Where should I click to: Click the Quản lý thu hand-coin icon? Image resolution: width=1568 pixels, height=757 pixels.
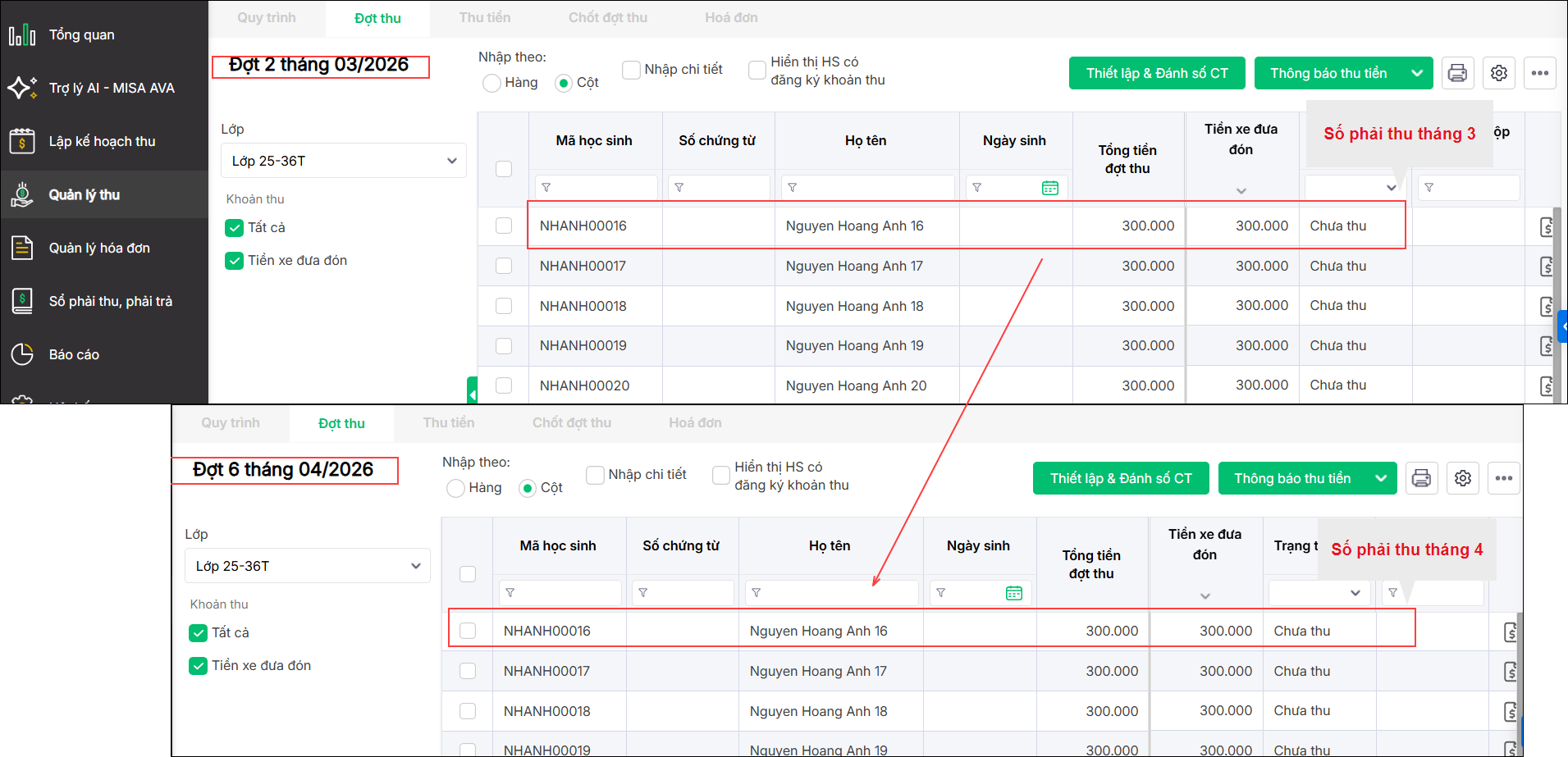coord(22,194)
